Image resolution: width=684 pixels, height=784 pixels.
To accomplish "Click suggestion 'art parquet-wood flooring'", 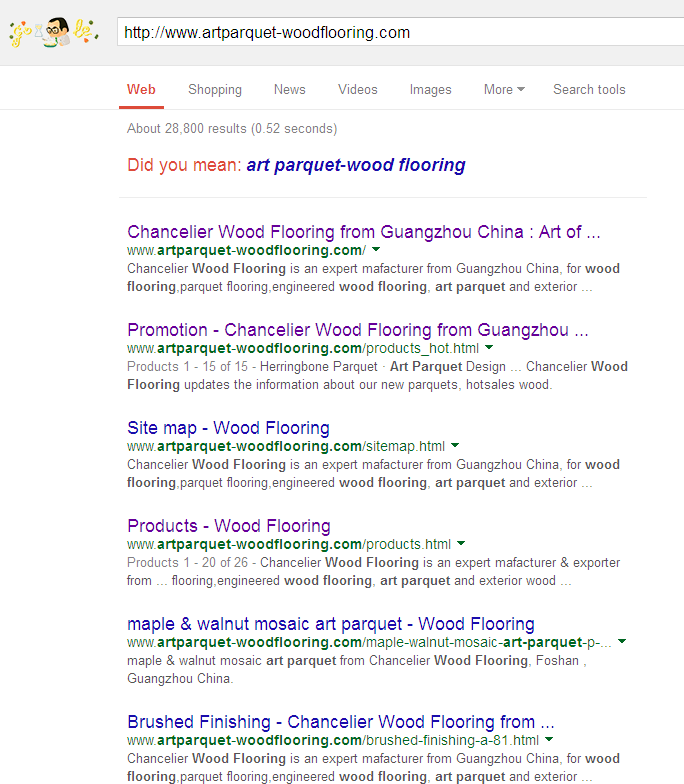I will (x=356, y=165).
